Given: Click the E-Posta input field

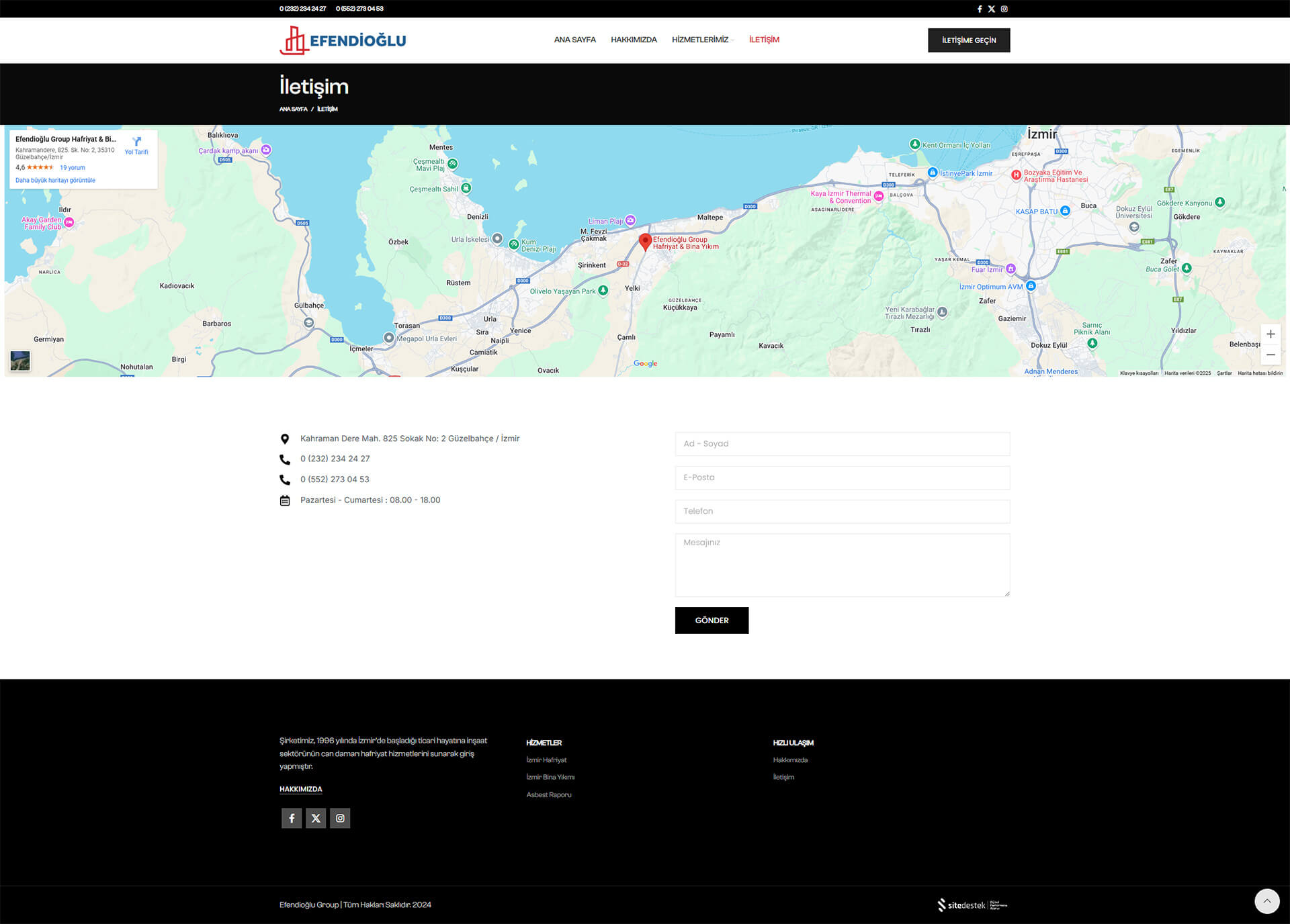Looking at the screenshot, I should click(842, 477).
